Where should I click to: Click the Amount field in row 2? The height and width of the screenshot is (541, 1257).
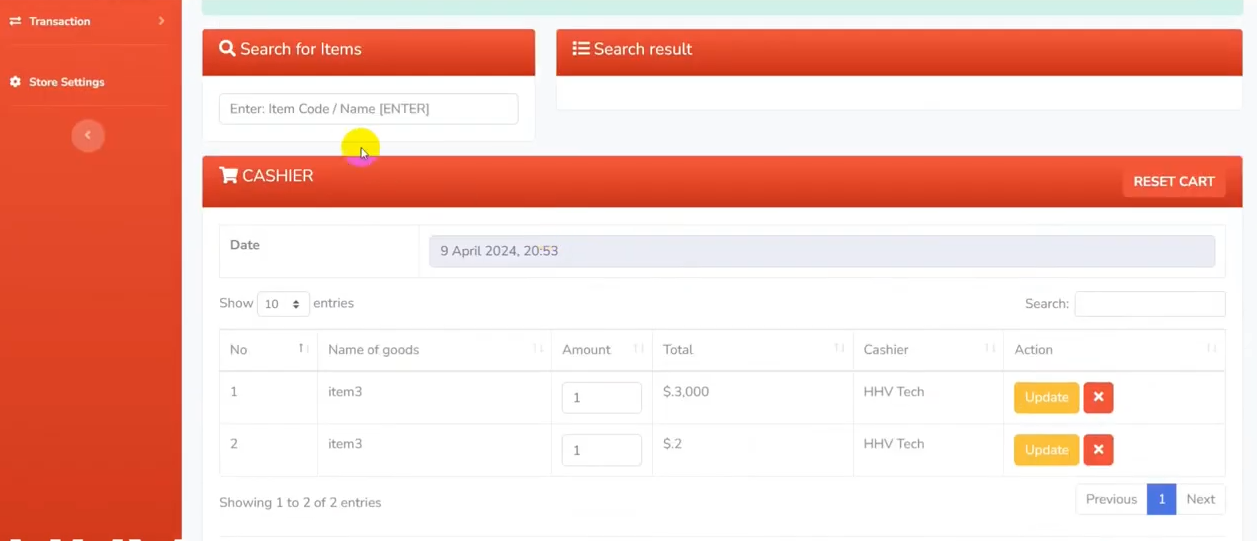[601, 450]
